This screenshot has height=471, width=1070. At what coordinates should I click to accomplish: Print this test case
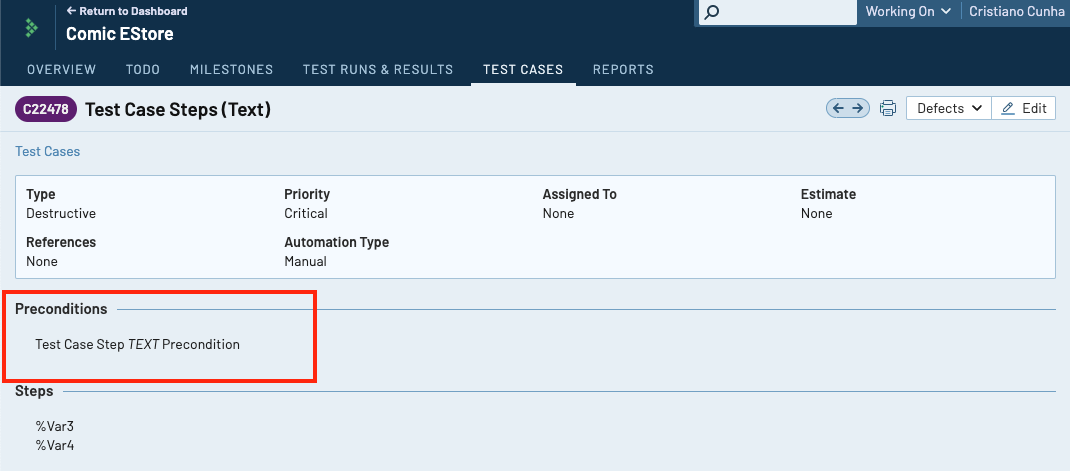point(887,108)
